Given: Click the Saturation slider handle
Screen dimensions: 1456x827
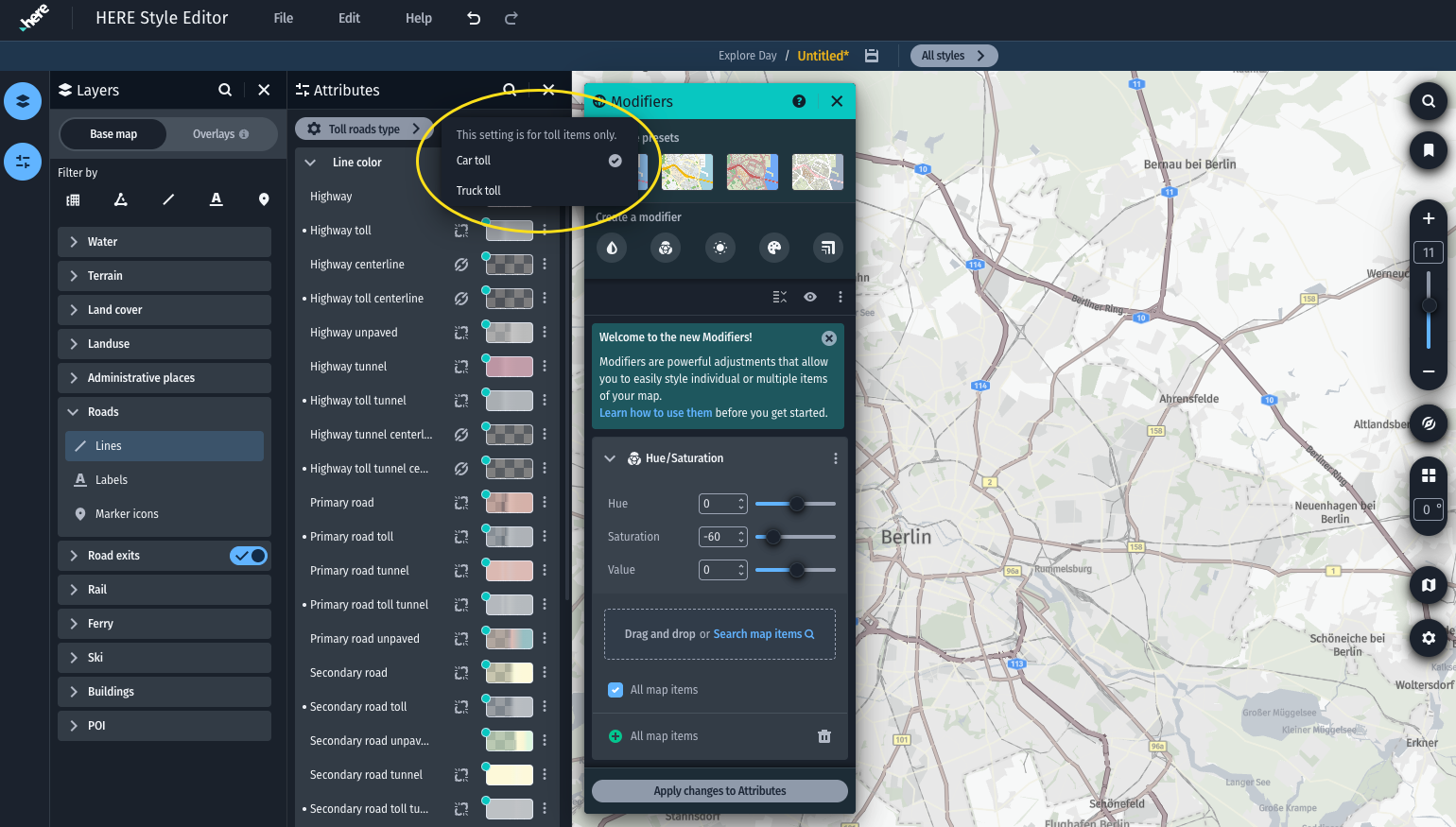Looking at the screenshot, I should pos(773,537).
